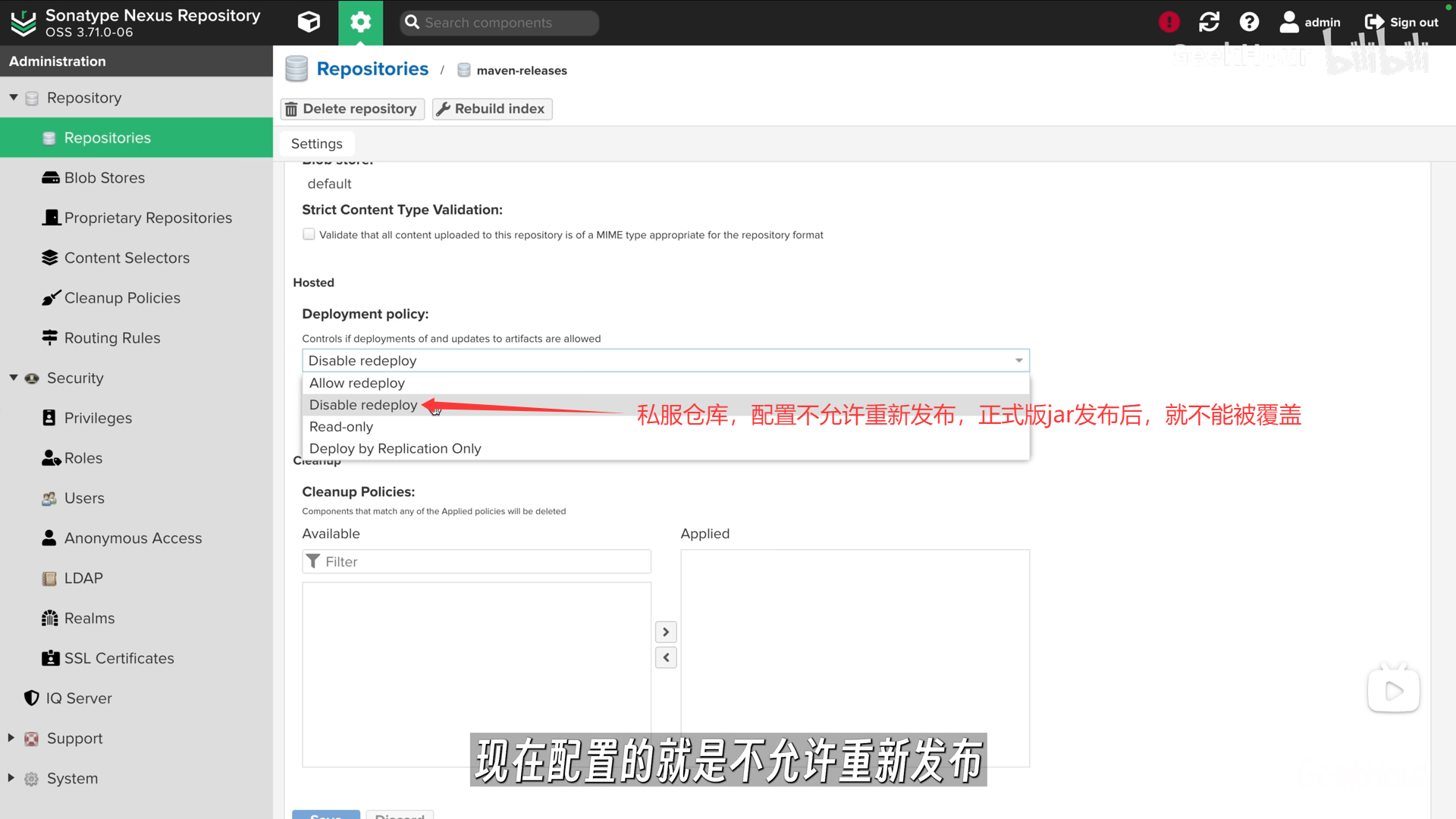Click Blob Stores drive icon
Screen dimensions: 1456x819
click(50, 177)
